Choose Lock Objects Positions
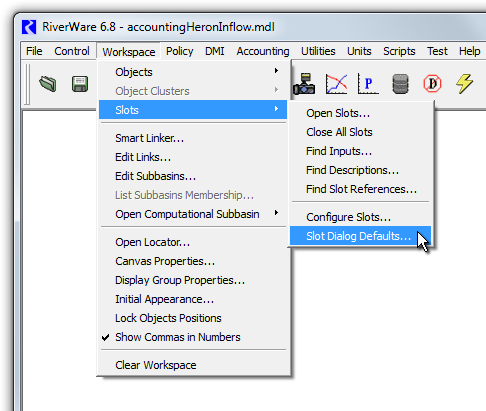This screenshot has width=486, height=411. pos(193,318)
